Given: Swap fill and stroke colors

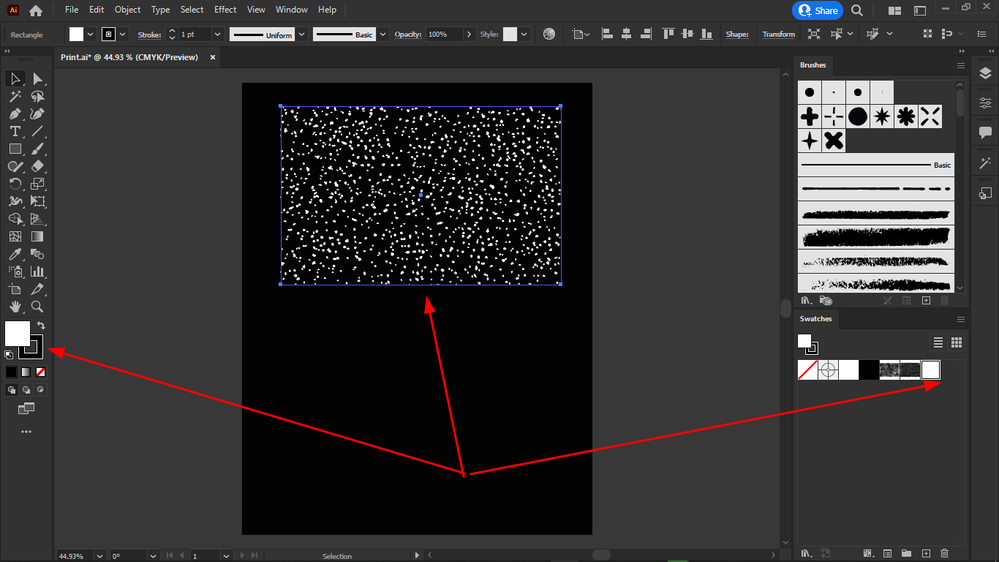Looking at the screenshot, I should (x=41, y=326).
